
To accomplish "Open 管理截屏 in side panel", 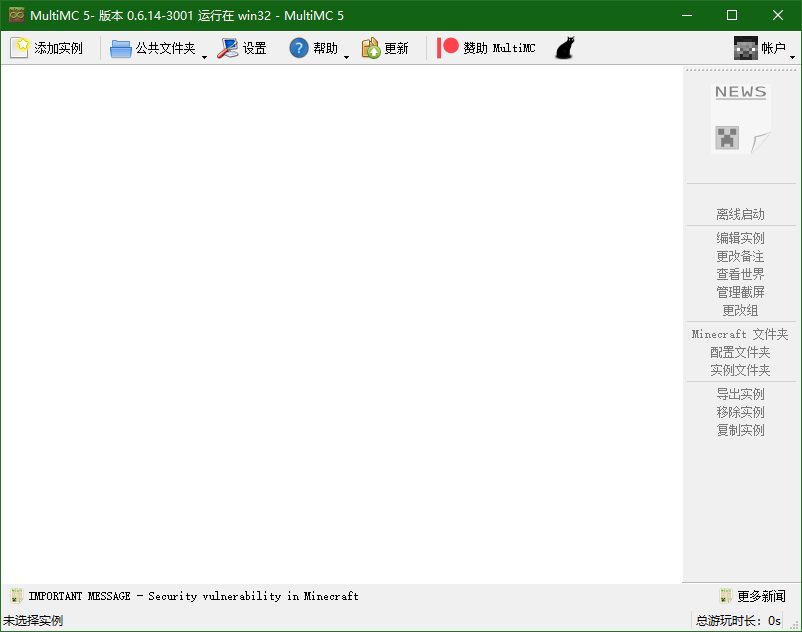I will tap(740, 292).
